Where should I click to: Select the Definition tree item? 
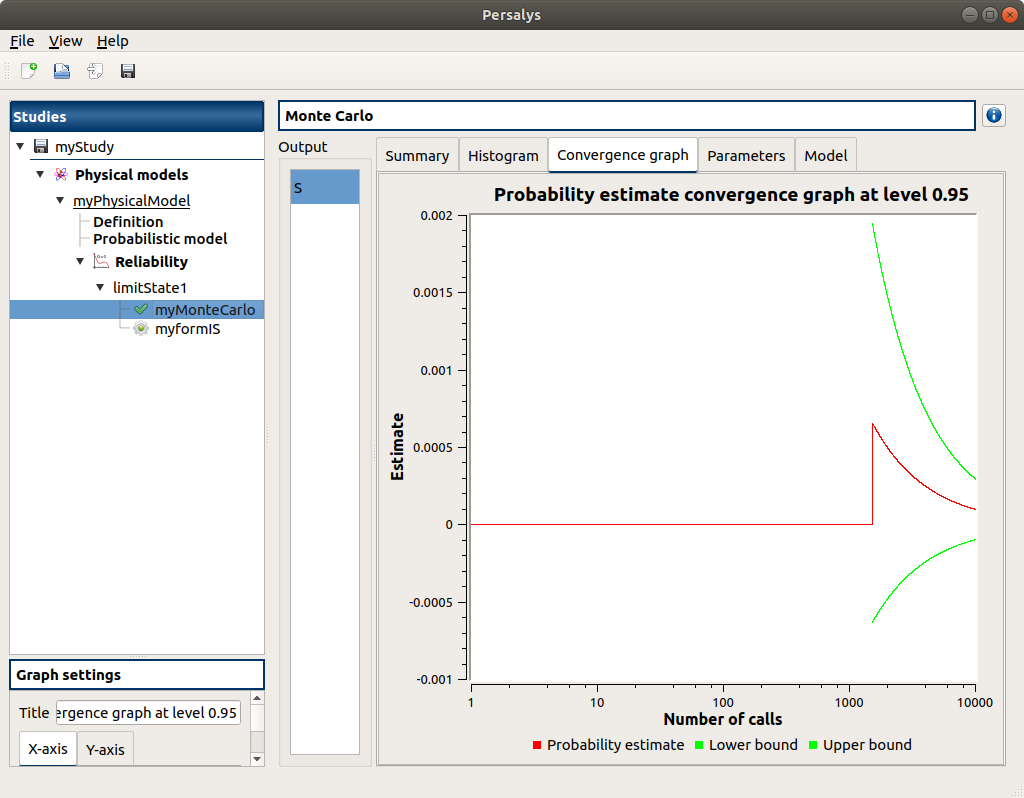click(128, 222)
